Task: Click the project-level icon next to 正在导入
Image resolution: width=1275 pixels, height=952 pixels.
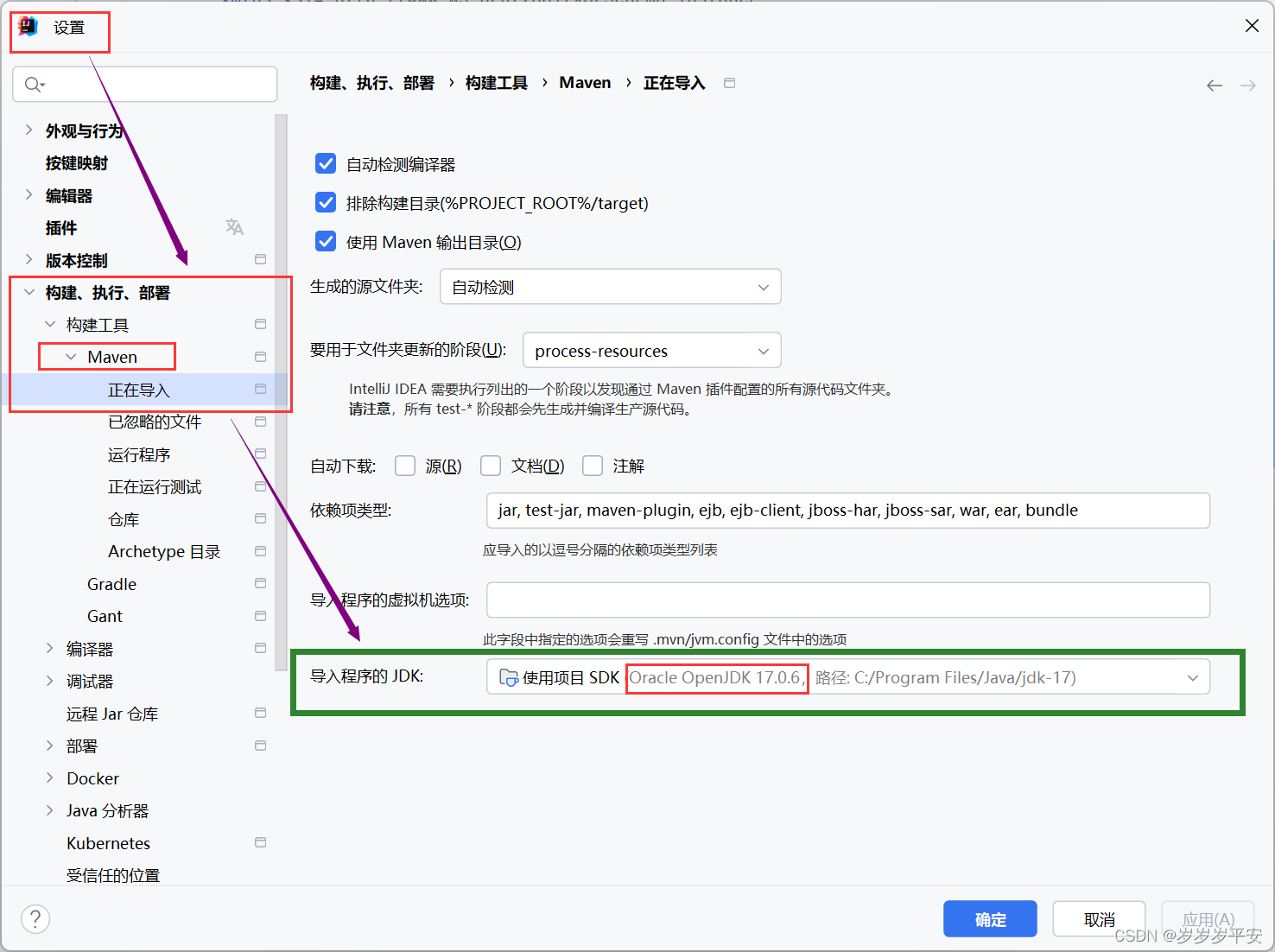Action: [260, 389]
